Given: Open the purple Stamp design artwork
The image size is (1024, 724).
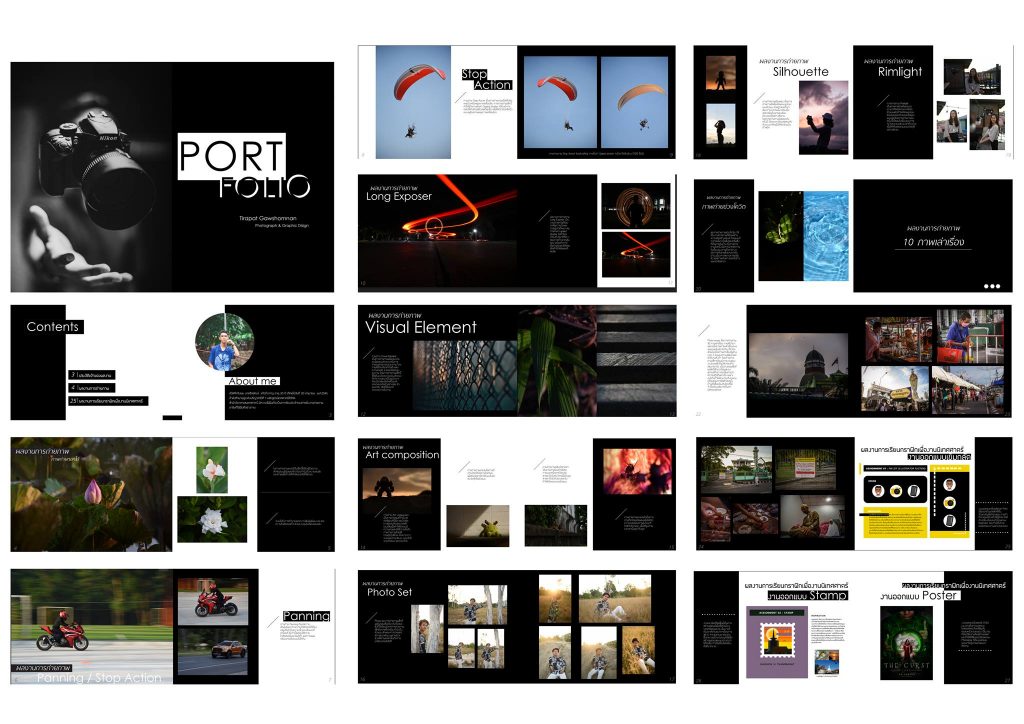Looking at the screenshot, I should pos(776,644).
